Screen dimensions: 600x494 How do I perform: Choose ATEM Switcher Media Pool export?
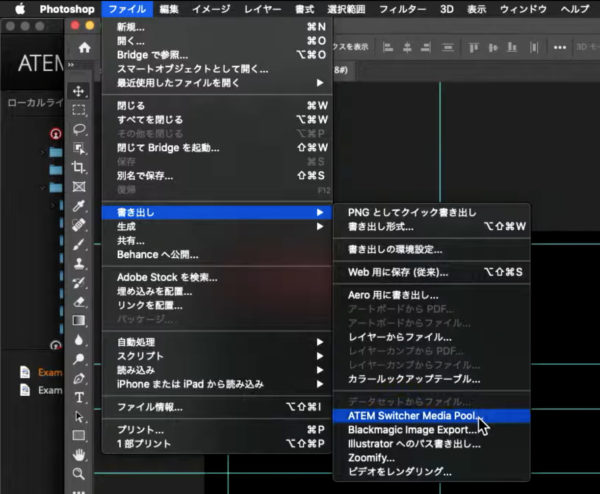click(432, 416)
